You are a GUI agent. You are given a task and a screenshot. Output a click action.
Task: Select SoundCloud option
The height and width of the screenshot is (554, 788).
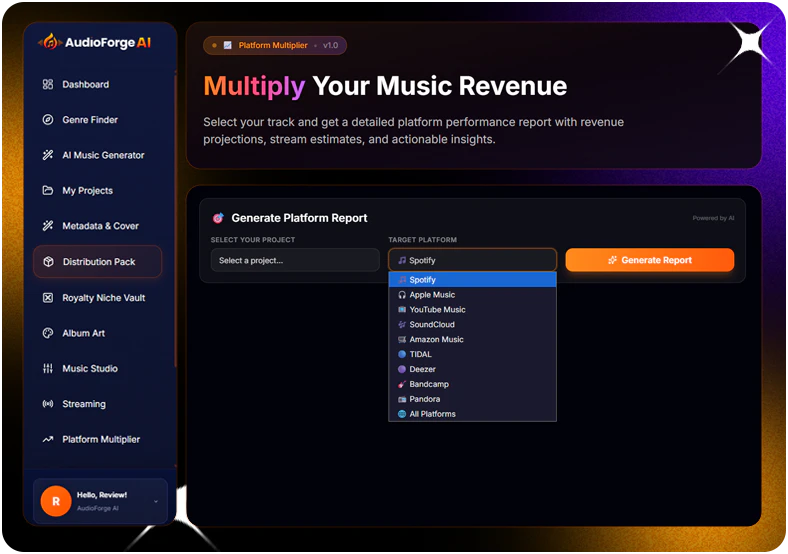click(x=472, y=324)
